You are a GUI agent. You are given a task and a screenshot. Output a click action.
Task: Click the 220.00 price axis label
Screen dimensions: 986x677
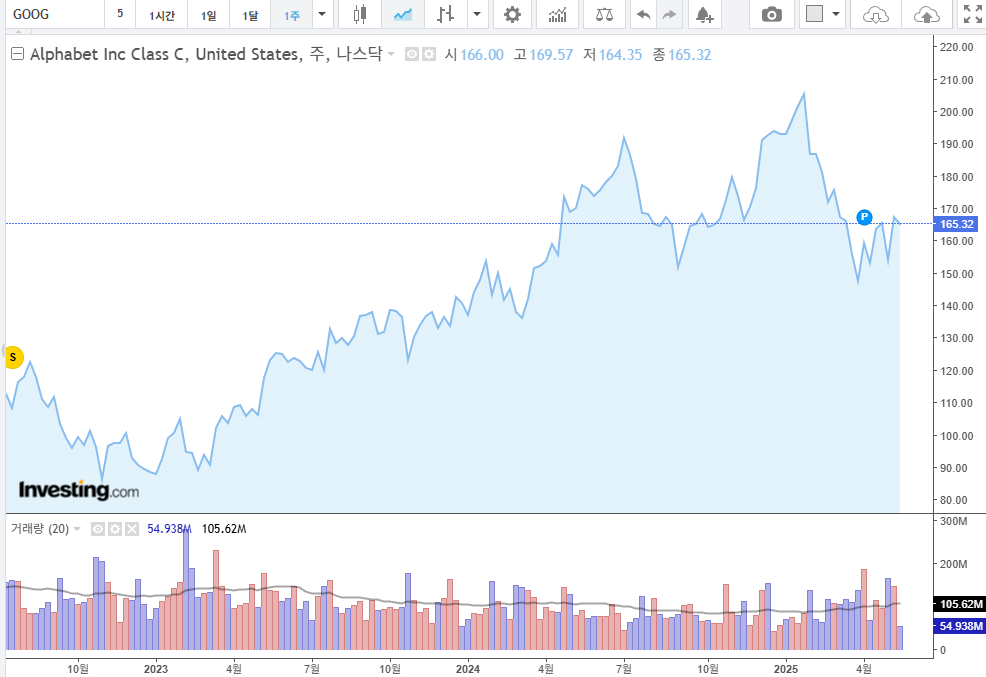pos(956,47)
